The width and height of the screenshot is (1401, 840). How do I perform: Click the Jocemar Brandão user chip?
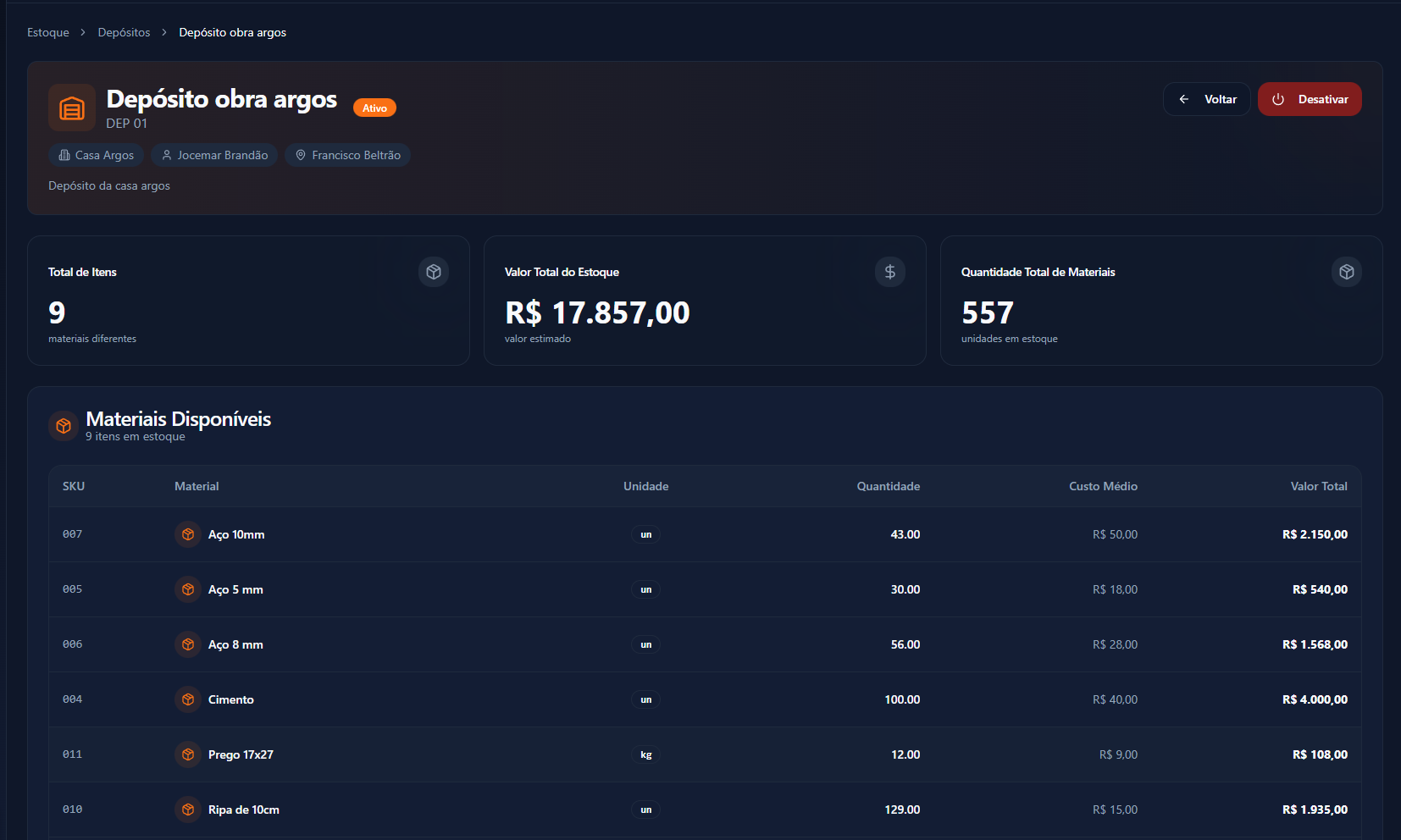[214, 155]
